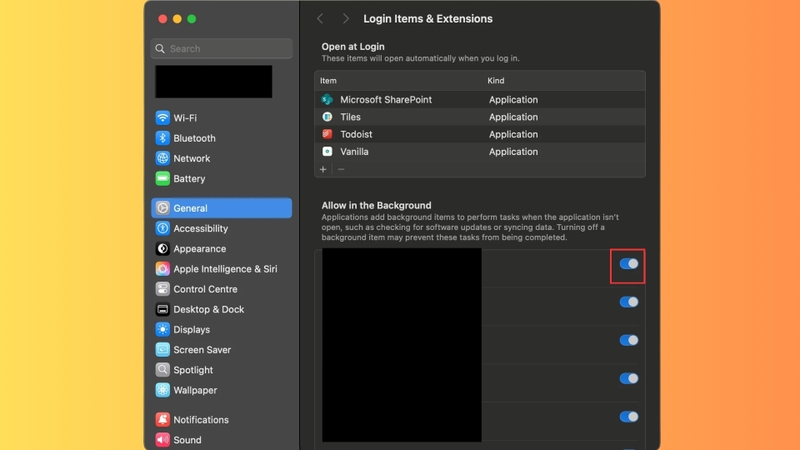Screen dimensions: 800x450
Task: Go back with the left chevron
Action: 320,19
